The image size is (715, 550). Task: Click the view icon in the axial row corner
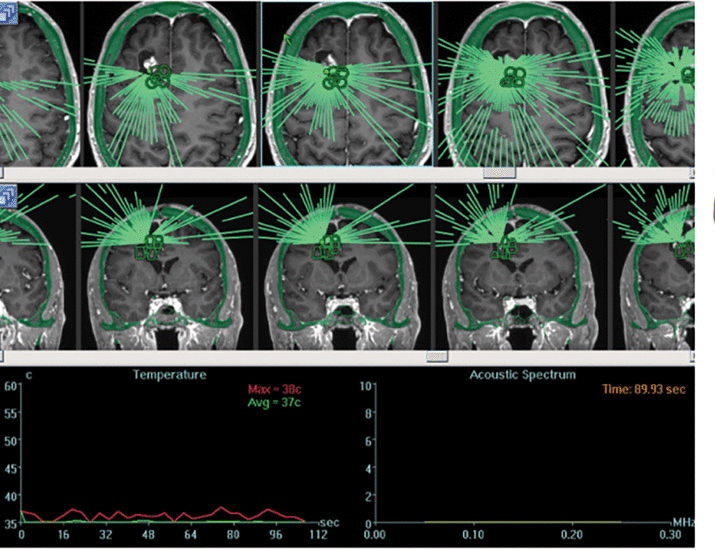(4, 18)
